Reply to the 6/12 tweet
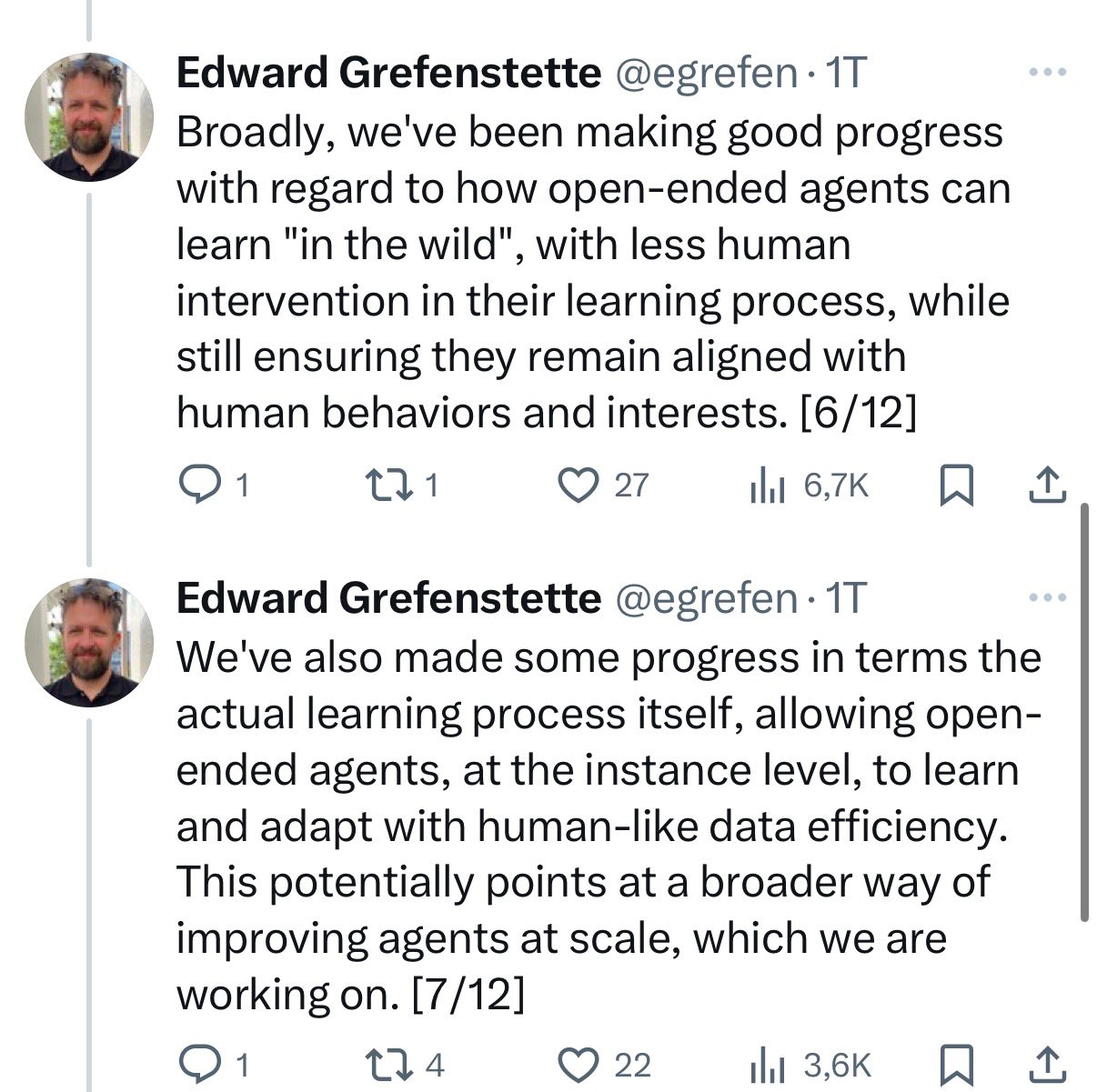This screenshot has height=1092, width=1097. pyautogui.click(x=196, y=486)
